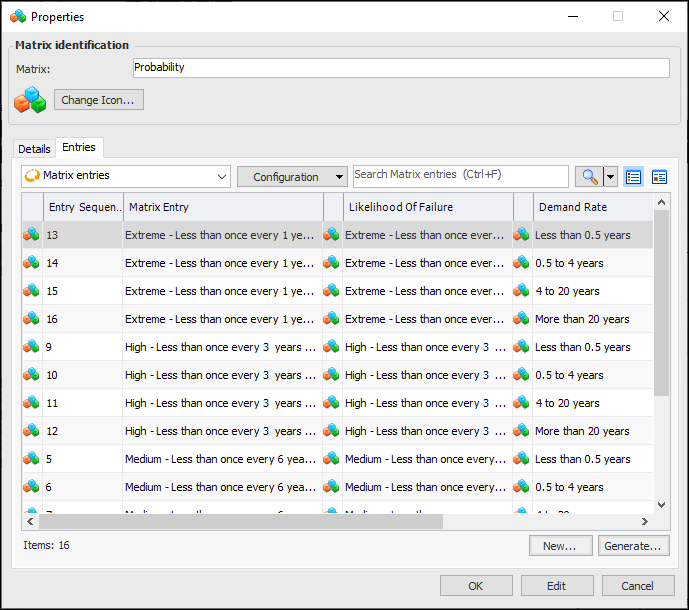Select Likelihood text in row 10
The width and height of the screenshot is (689, 610).
click(x=425, y=375)
